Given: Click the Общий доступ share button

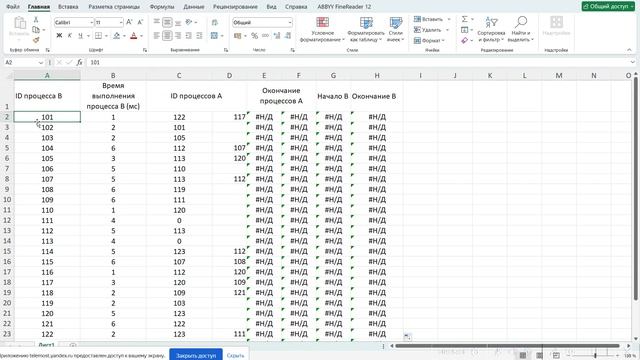Looking at the screenshot, I should point(608,6).
